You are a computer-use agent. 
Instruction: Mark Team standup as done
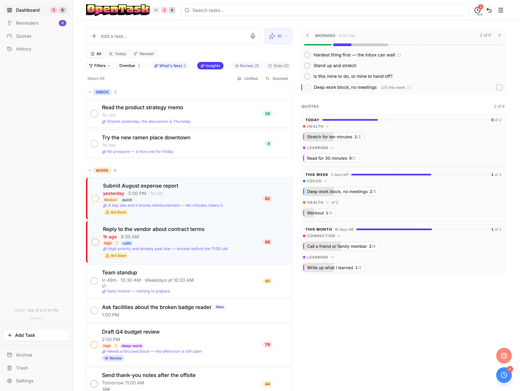(94, 281)
